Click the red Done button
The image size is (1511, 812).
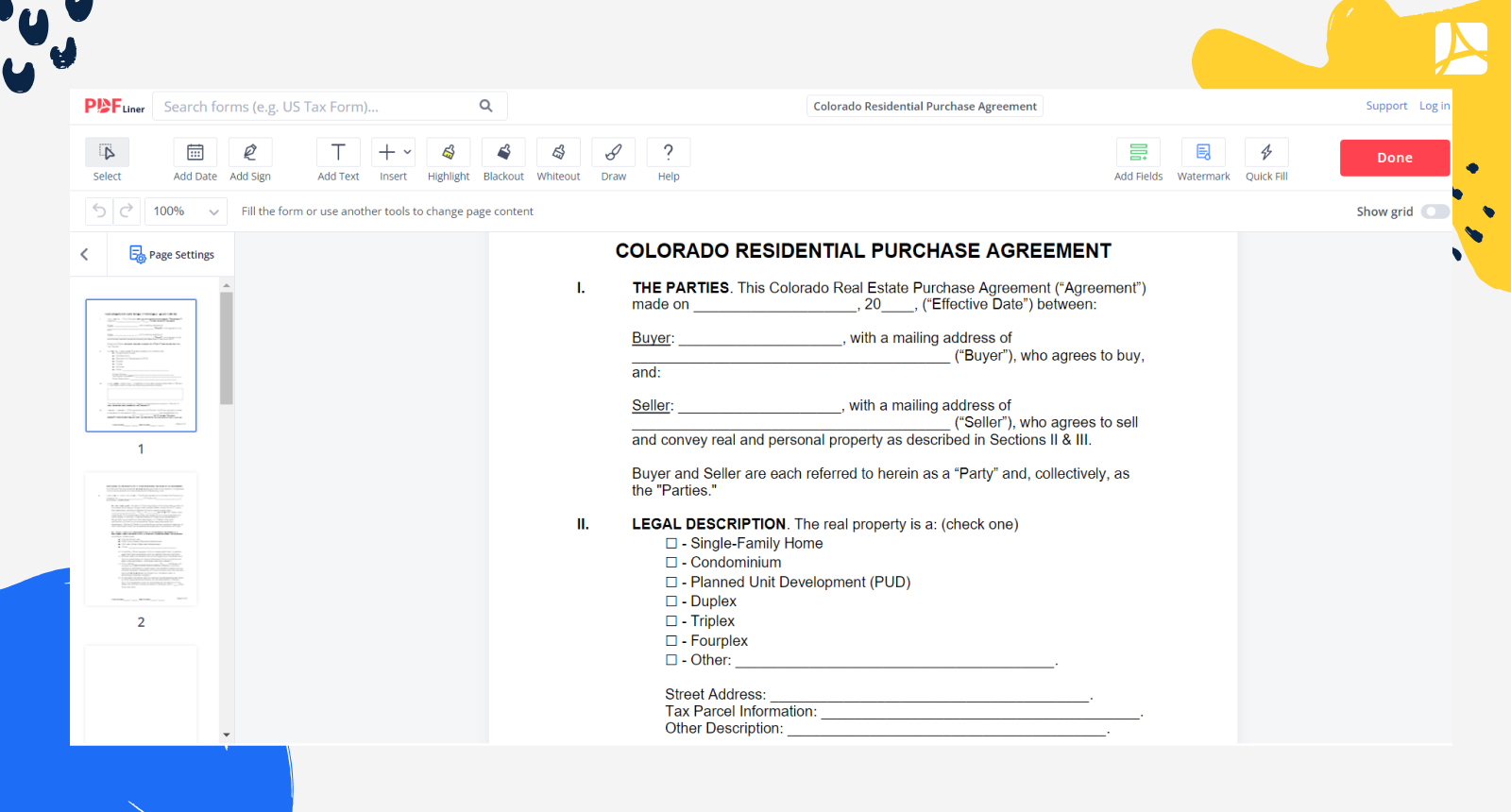point(1395,158)
